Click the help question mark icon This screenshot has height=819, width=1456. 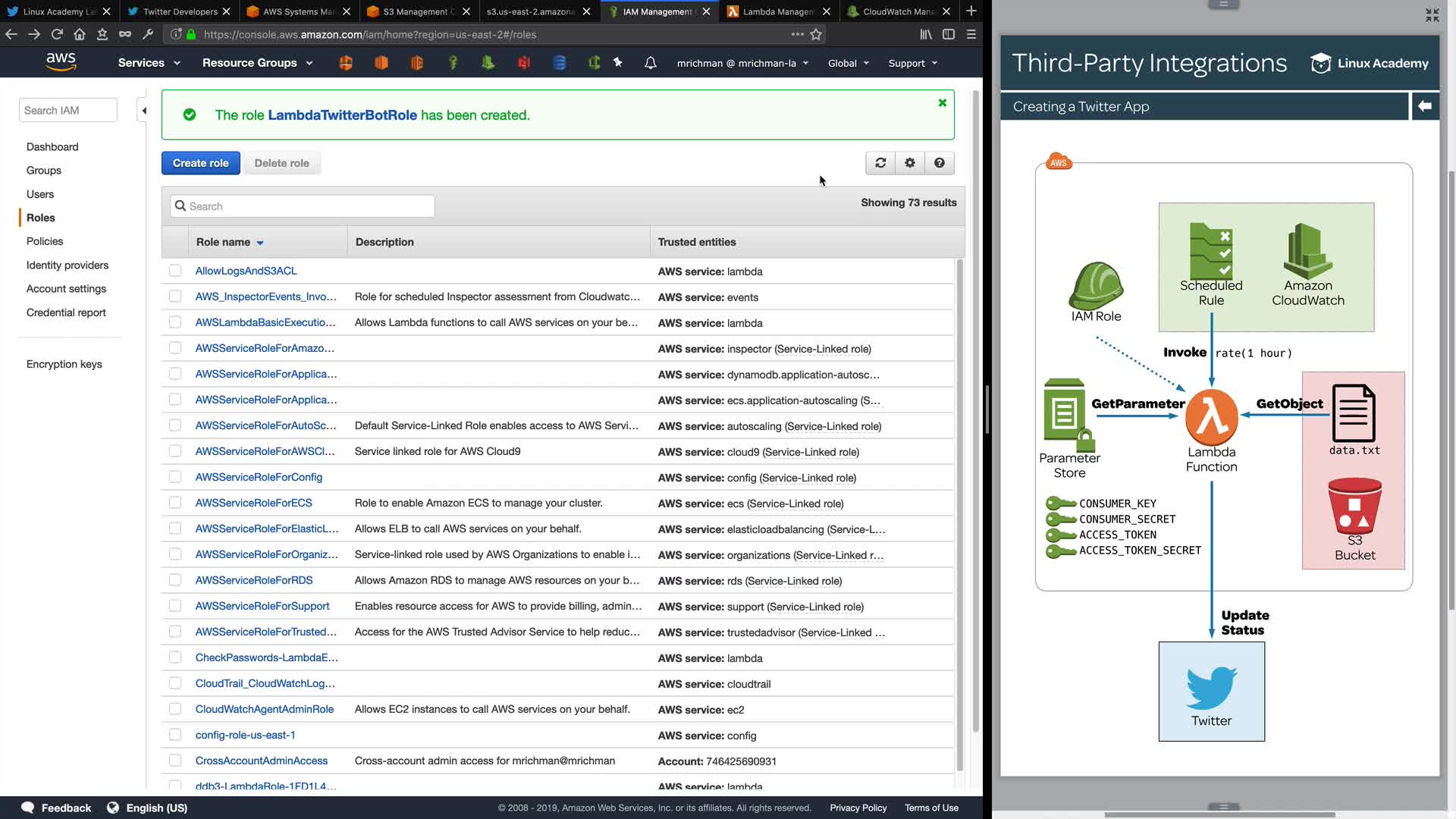[940, 163]
